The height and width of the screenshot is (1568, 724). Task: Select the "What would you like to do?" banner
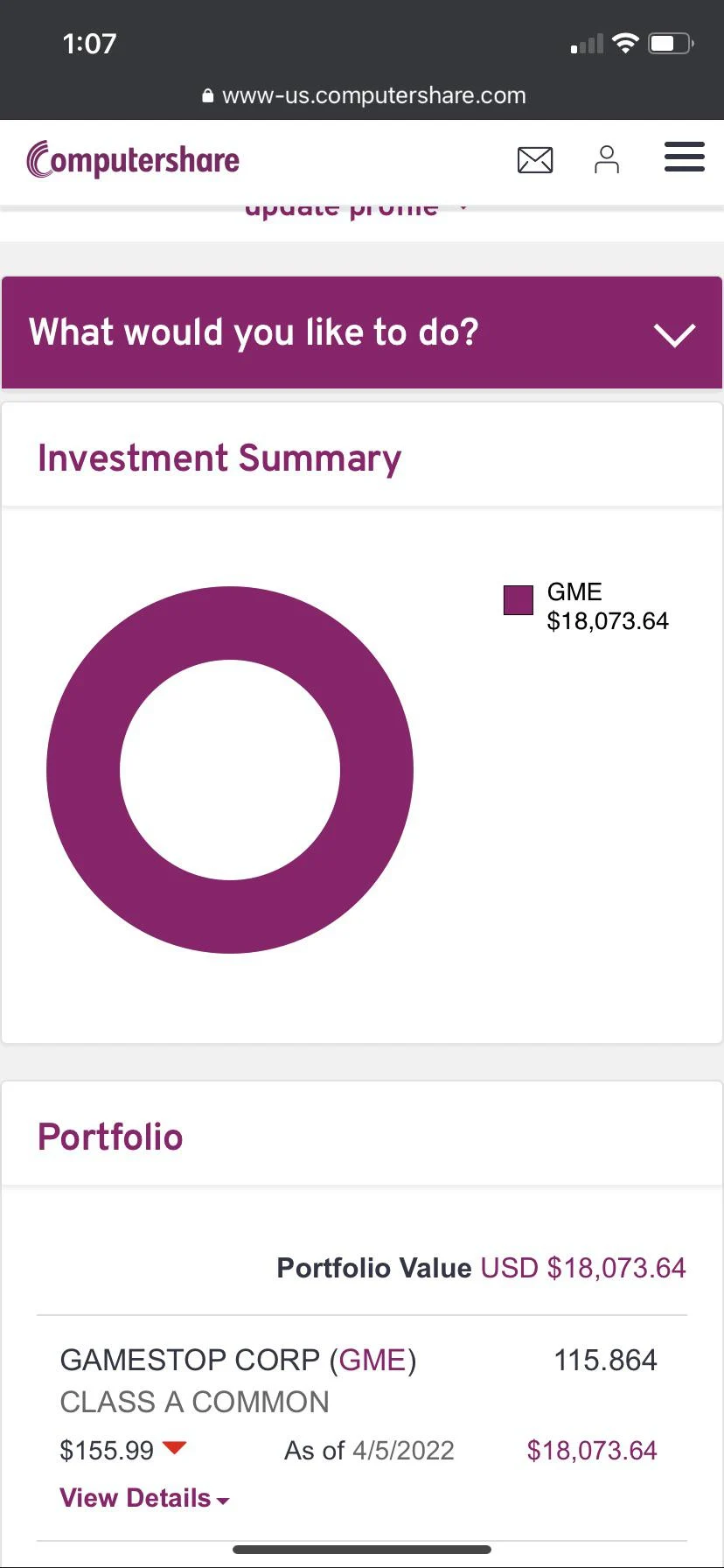[x=254, y=332]
